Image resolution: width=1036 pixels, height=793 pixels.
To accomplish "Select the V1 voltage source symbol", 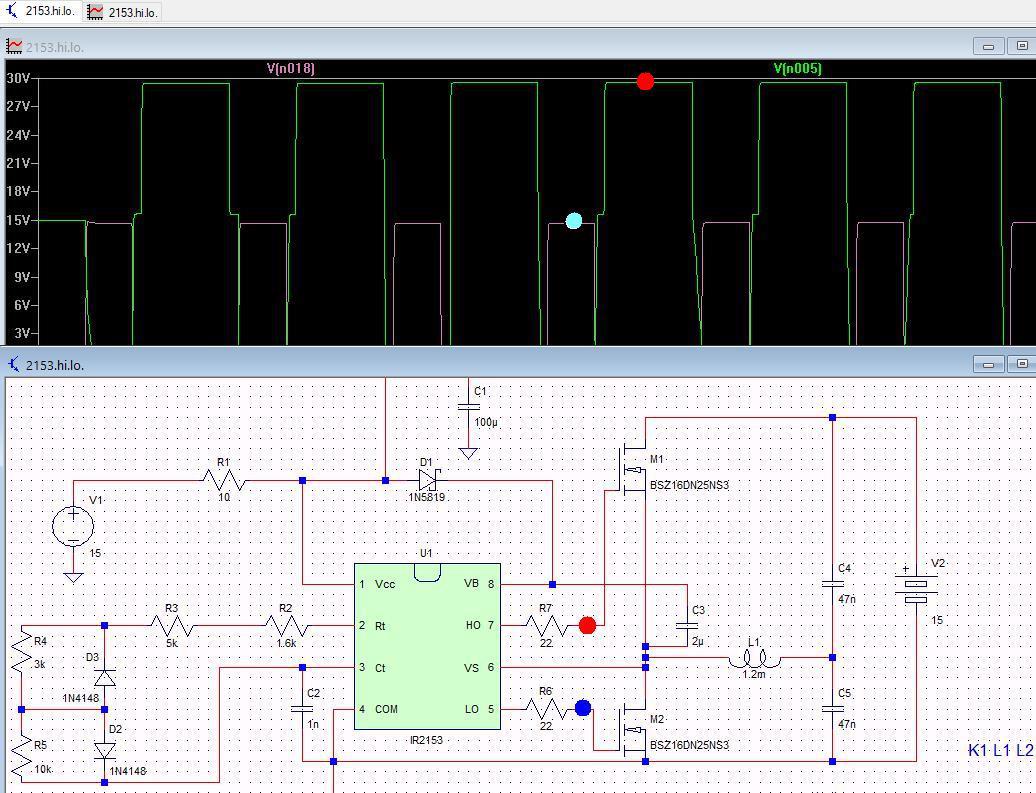I will click(73, 527).
